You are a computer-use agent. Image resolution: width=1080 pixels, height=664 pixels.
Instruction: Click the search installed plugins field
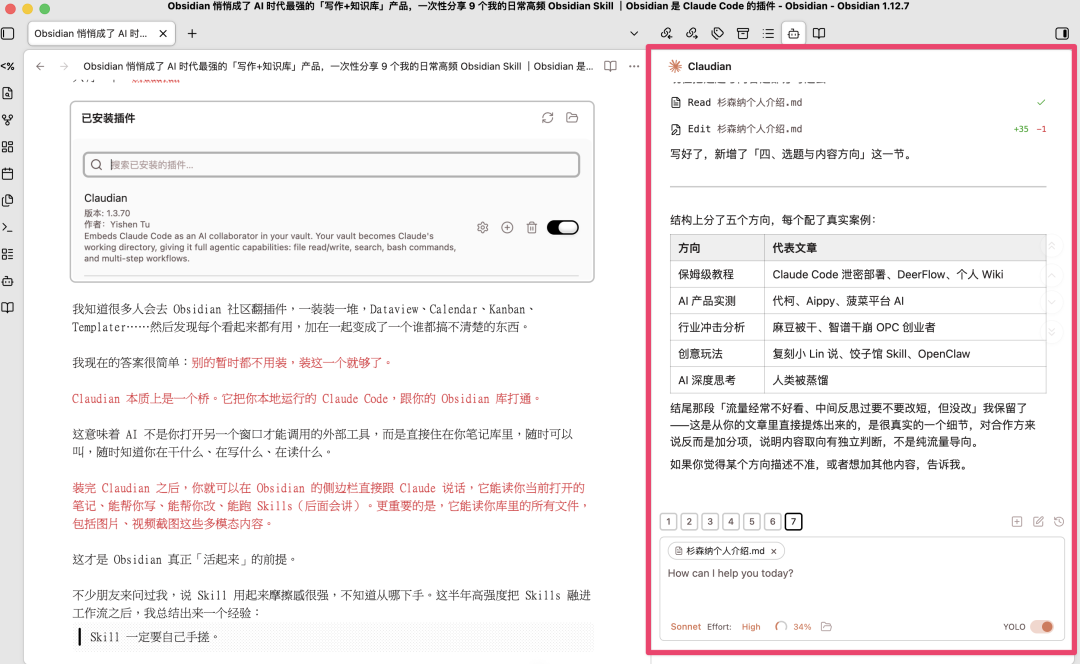[x=331, y=165]
